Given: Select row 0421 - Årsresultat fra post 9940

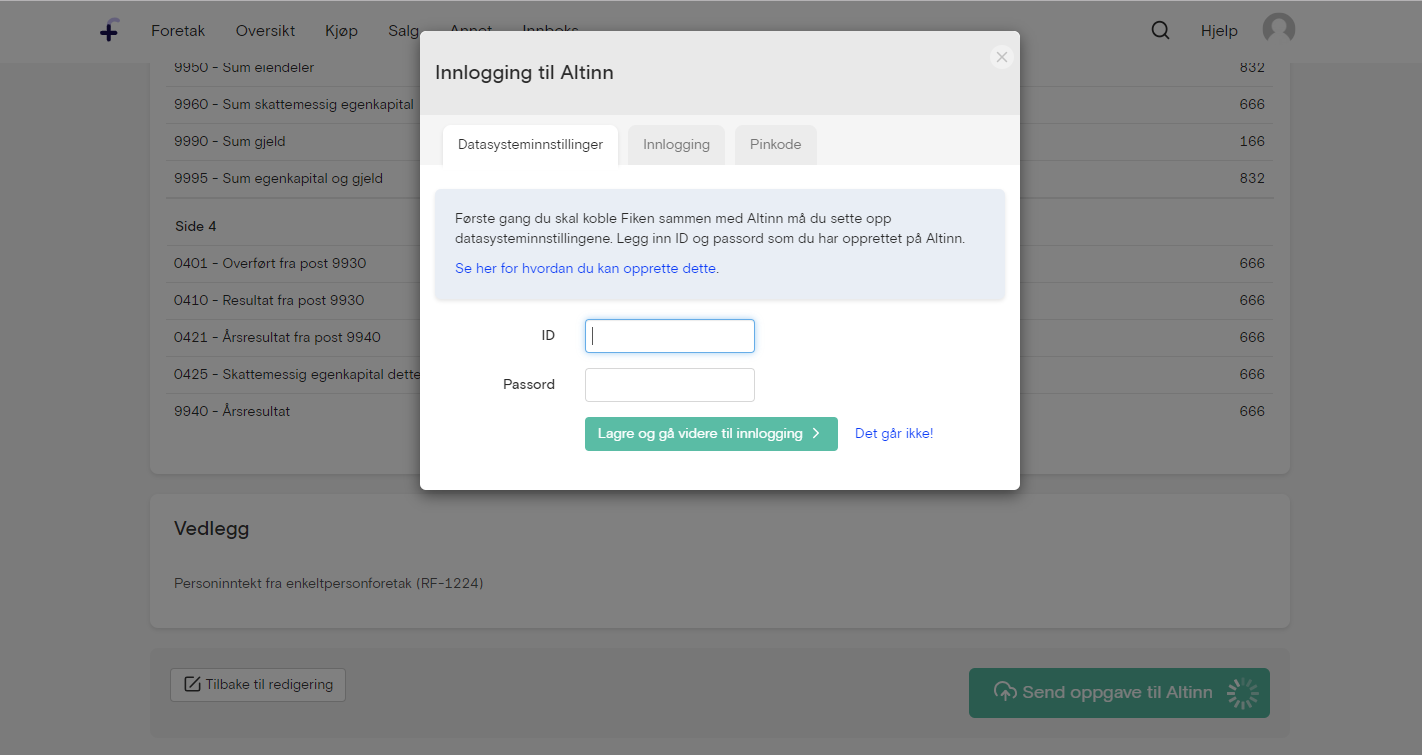Looking at the screenshot, I should pyautogui.click(x=719, y=338).
